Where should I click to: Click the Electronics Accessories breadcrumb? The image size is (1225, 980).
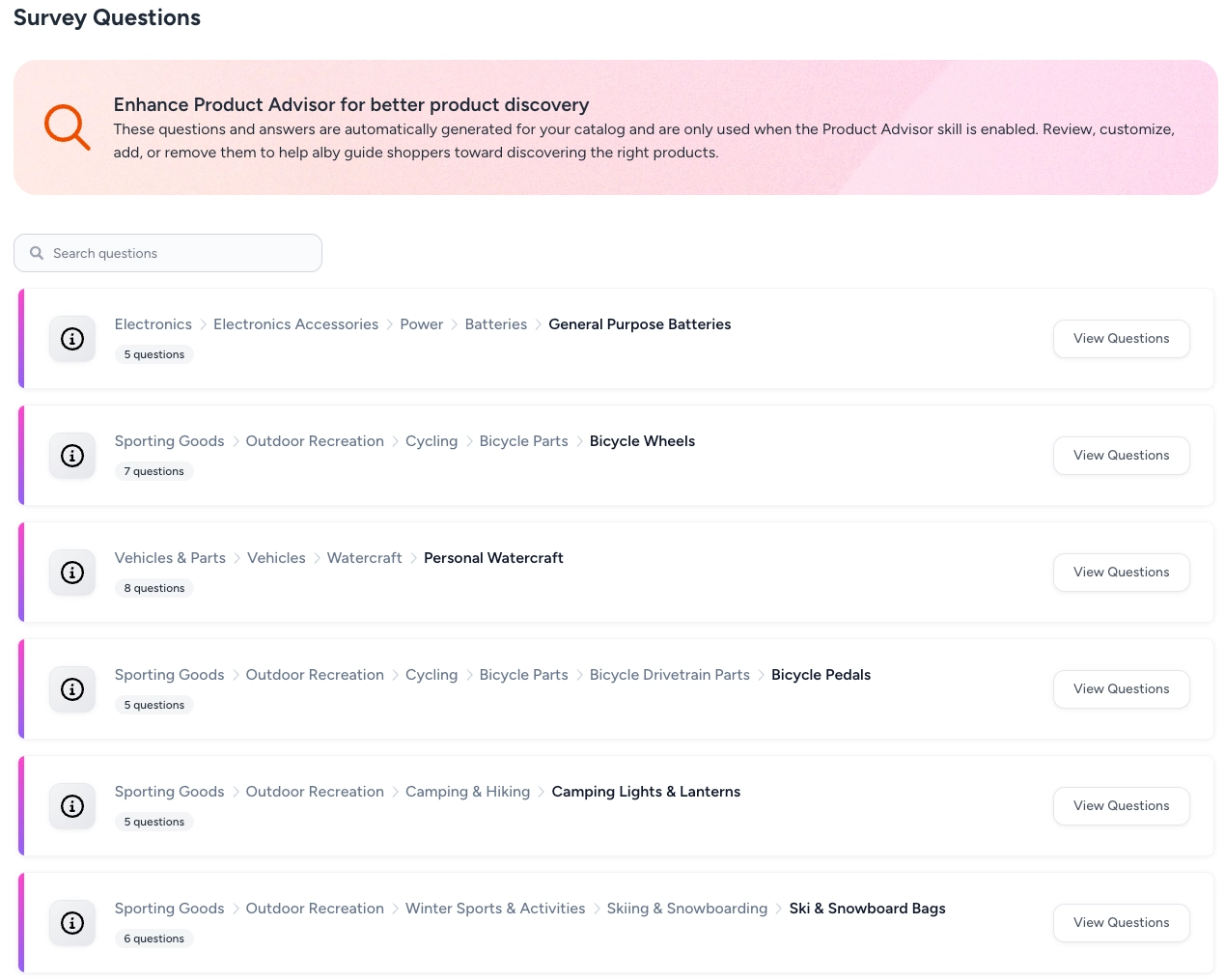[x=295, y=324]
